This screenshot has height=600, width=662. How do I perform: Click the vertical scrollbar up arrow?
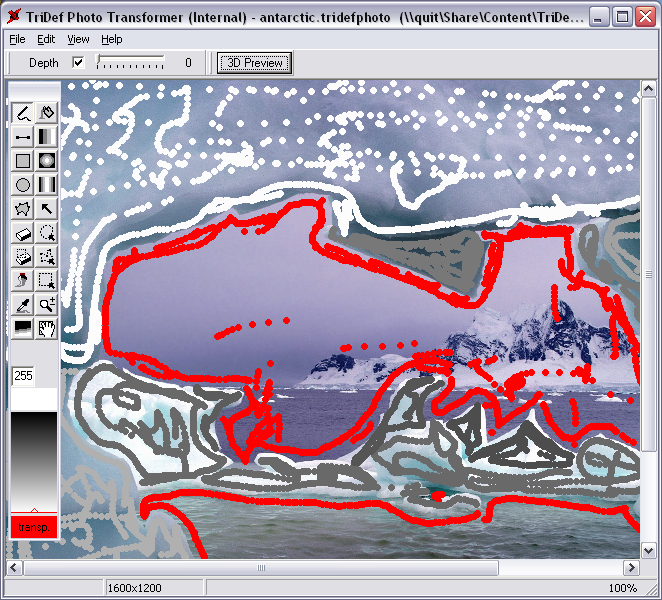point(648,89)
